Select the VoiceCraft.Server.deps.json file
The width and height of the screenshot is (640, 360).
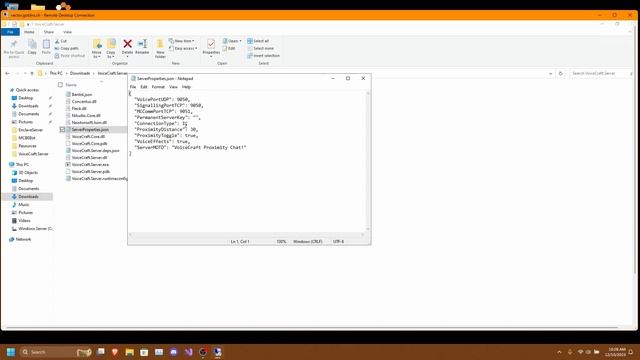pos(96,151)
